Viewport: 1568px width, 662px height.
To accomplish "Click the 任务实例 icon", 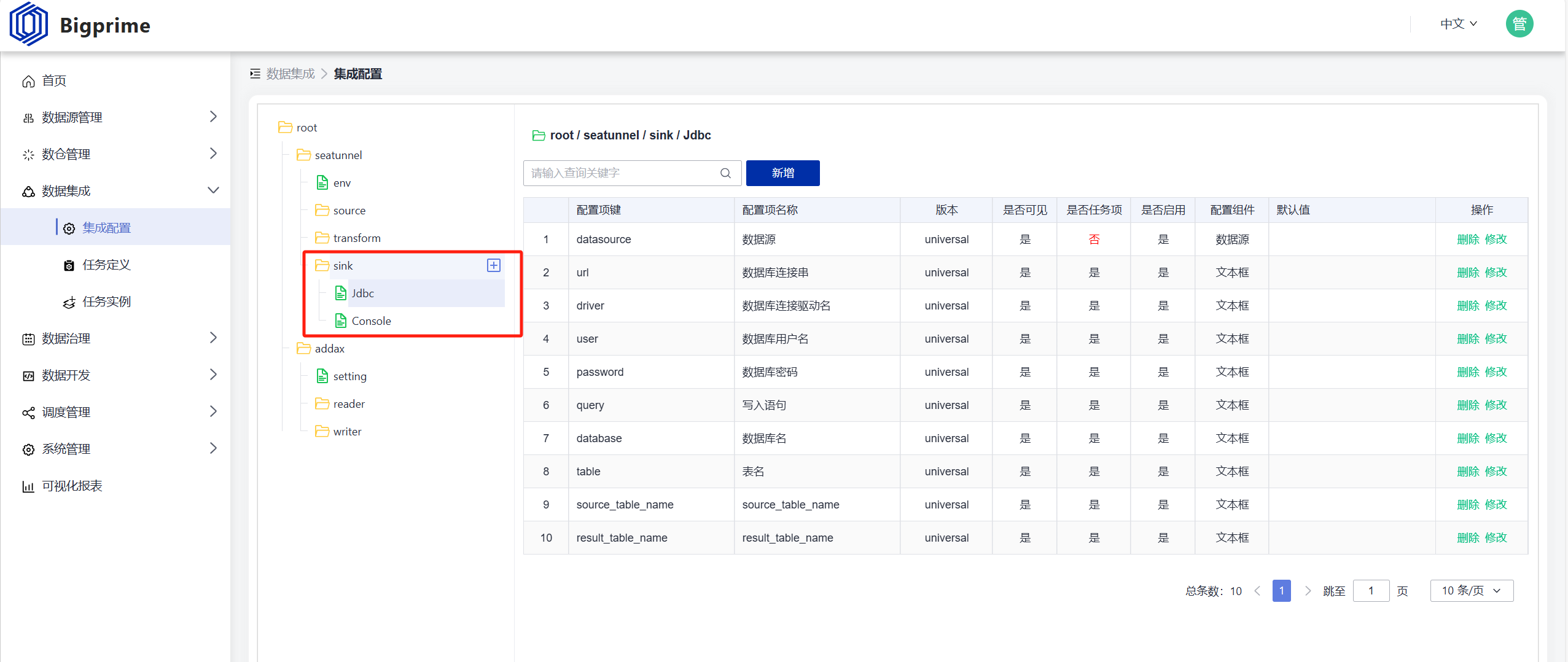I will [69, 302].
